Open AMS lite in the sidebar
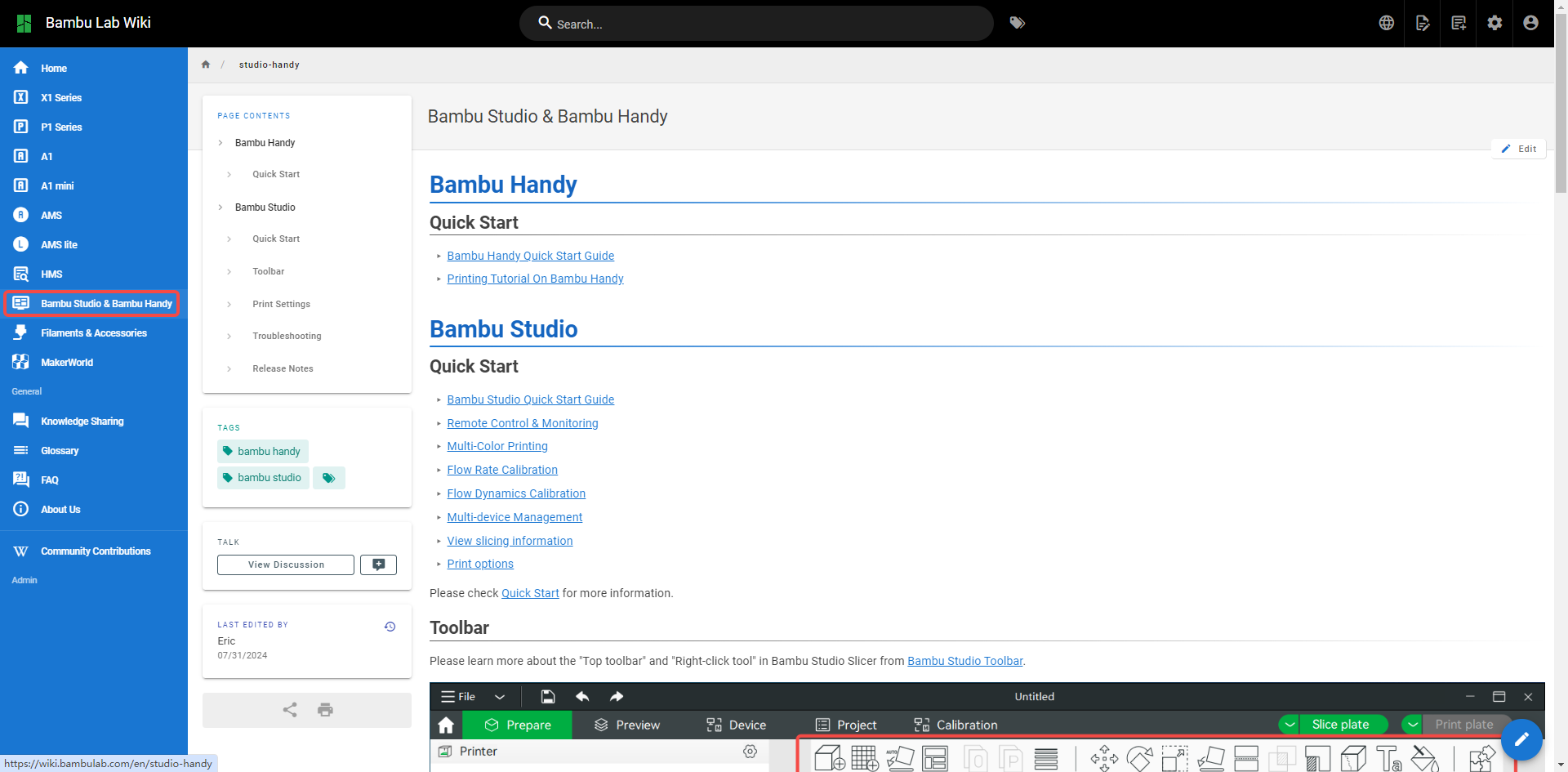Image resolution: width=1568 pixels, height=772 pixels. pos(94,244)
